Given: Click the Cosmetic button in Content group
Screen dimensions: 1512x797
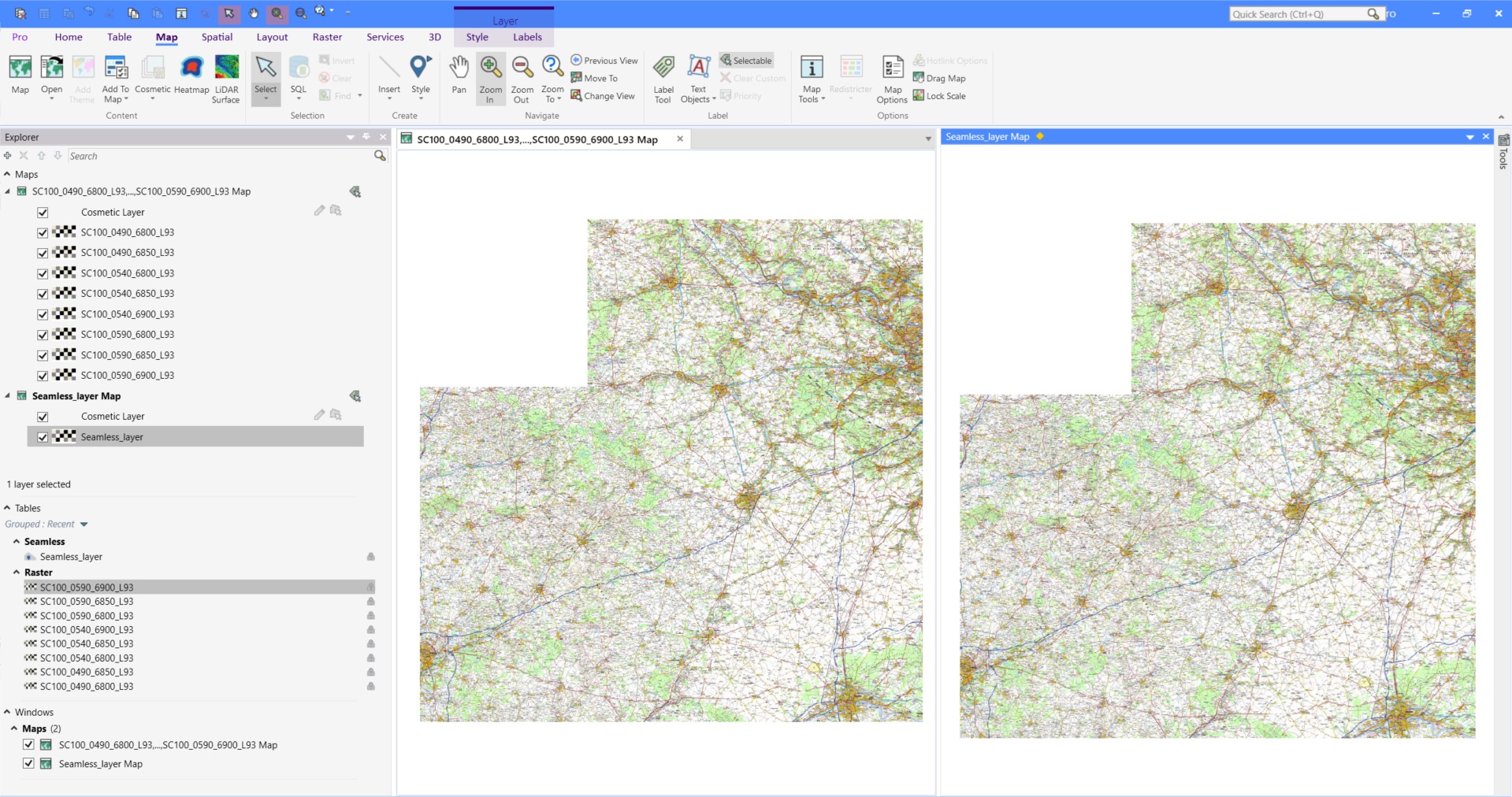Looking at the screenshot, I should [153, 76].
